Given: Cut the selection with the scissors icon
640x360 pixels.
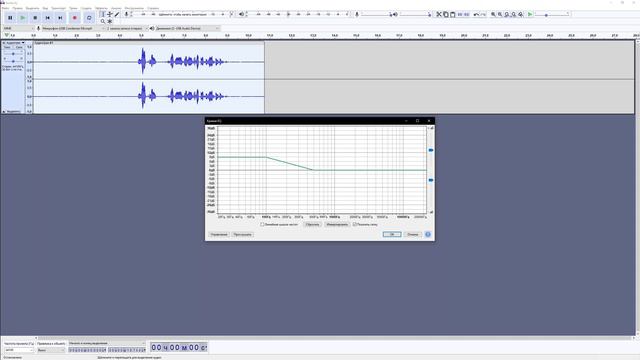Looking at the screenshot, I should (x=439, y=14).
